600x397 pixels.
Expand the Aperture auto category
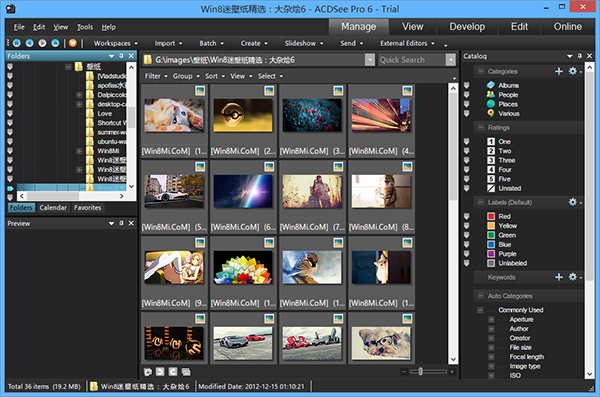click(491, 319)
